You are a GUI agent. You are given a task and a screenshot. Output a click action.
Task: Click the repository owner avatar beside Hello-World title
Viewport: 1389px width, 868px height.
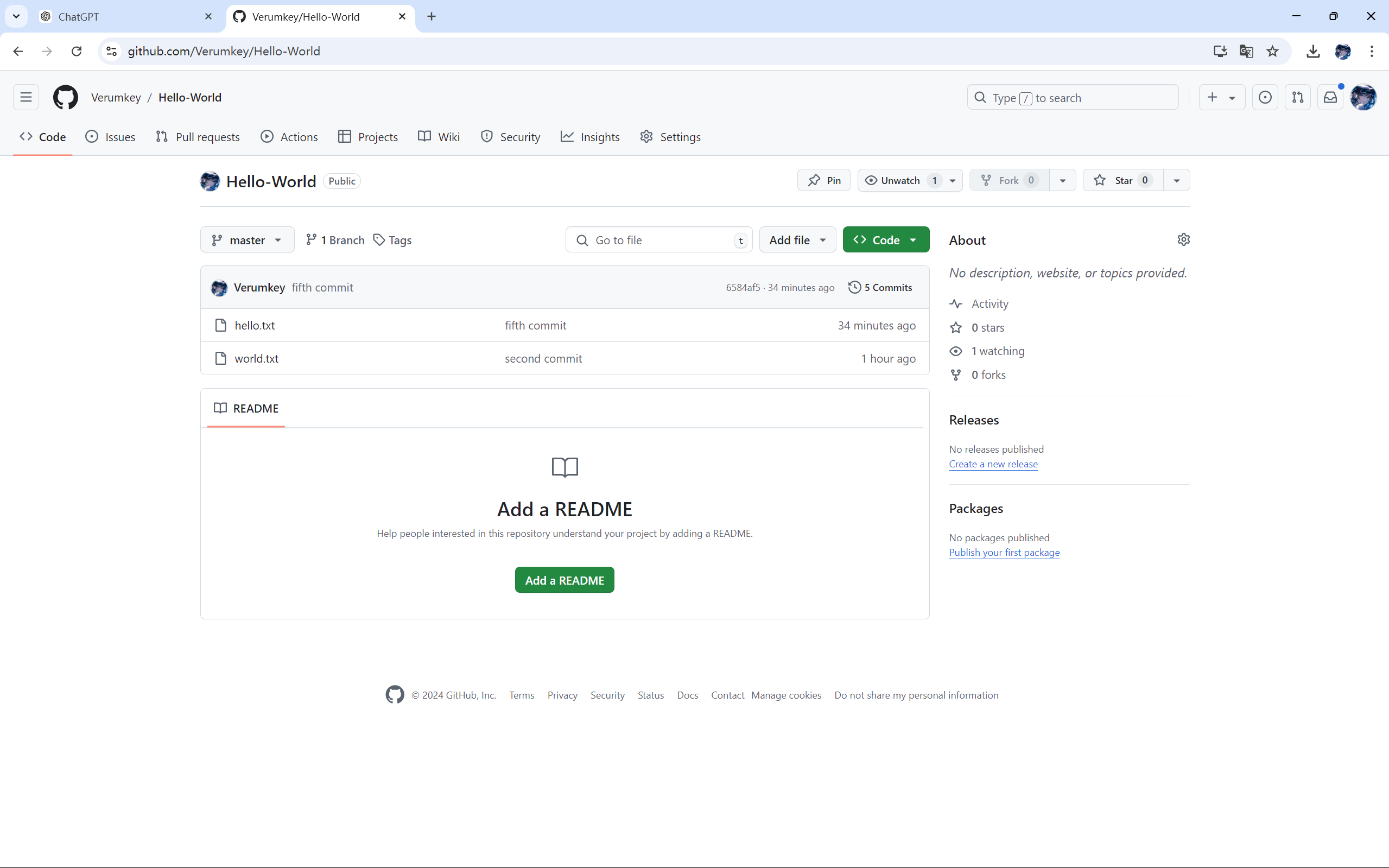click(210, 181)
